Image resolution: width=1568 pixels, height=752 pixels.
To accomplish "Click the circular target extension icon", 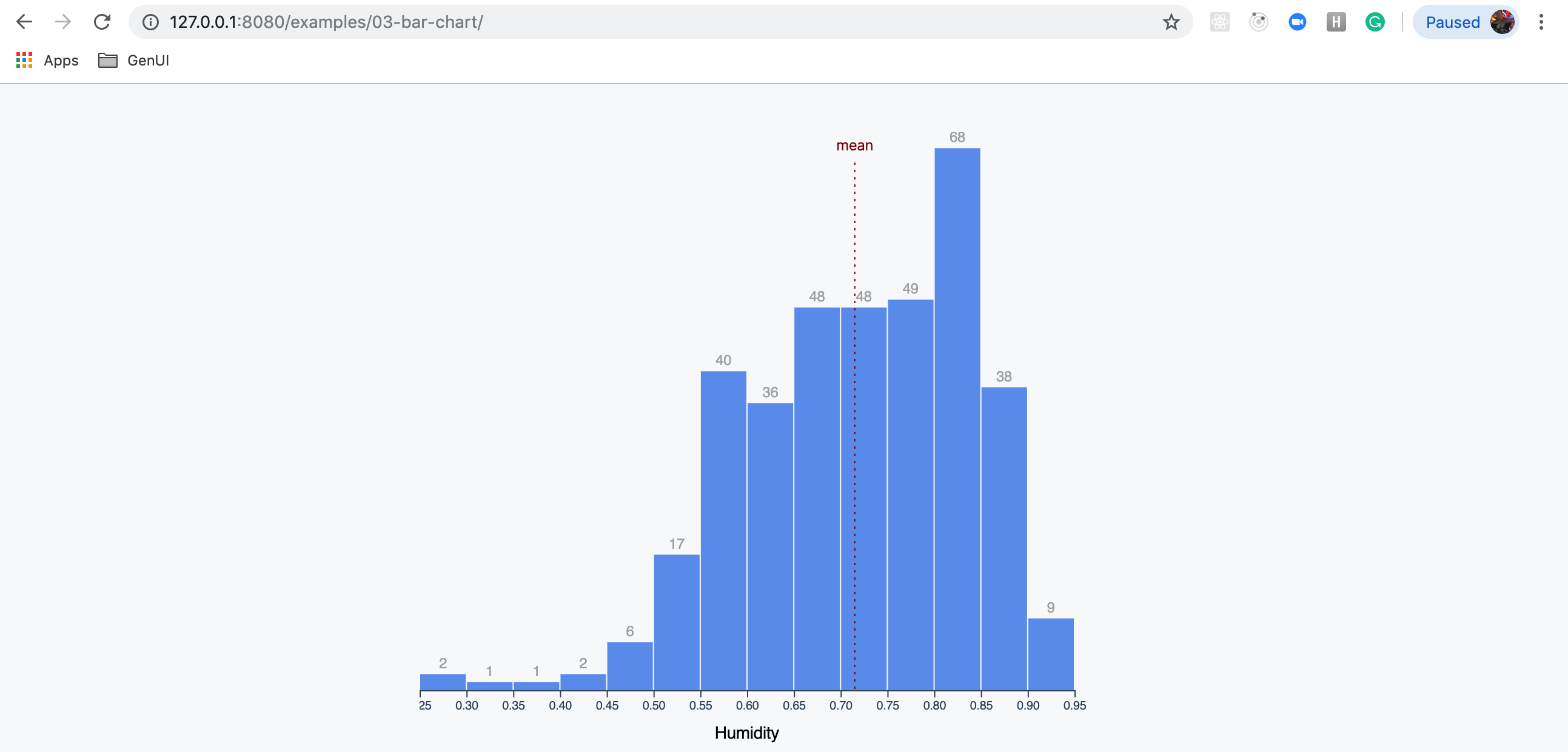I will (1258, 22).
